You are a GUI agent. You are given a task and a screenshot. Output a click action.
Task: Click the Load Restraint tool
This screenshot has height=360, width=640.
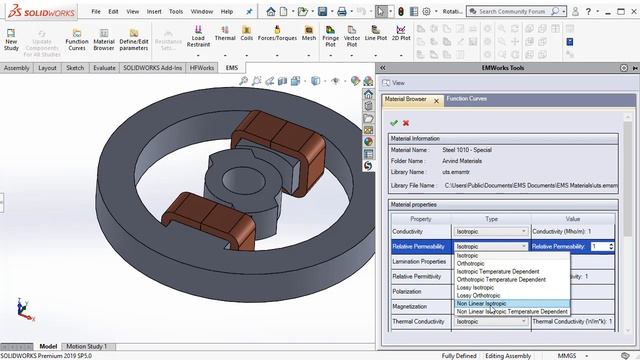coord(198,36)
